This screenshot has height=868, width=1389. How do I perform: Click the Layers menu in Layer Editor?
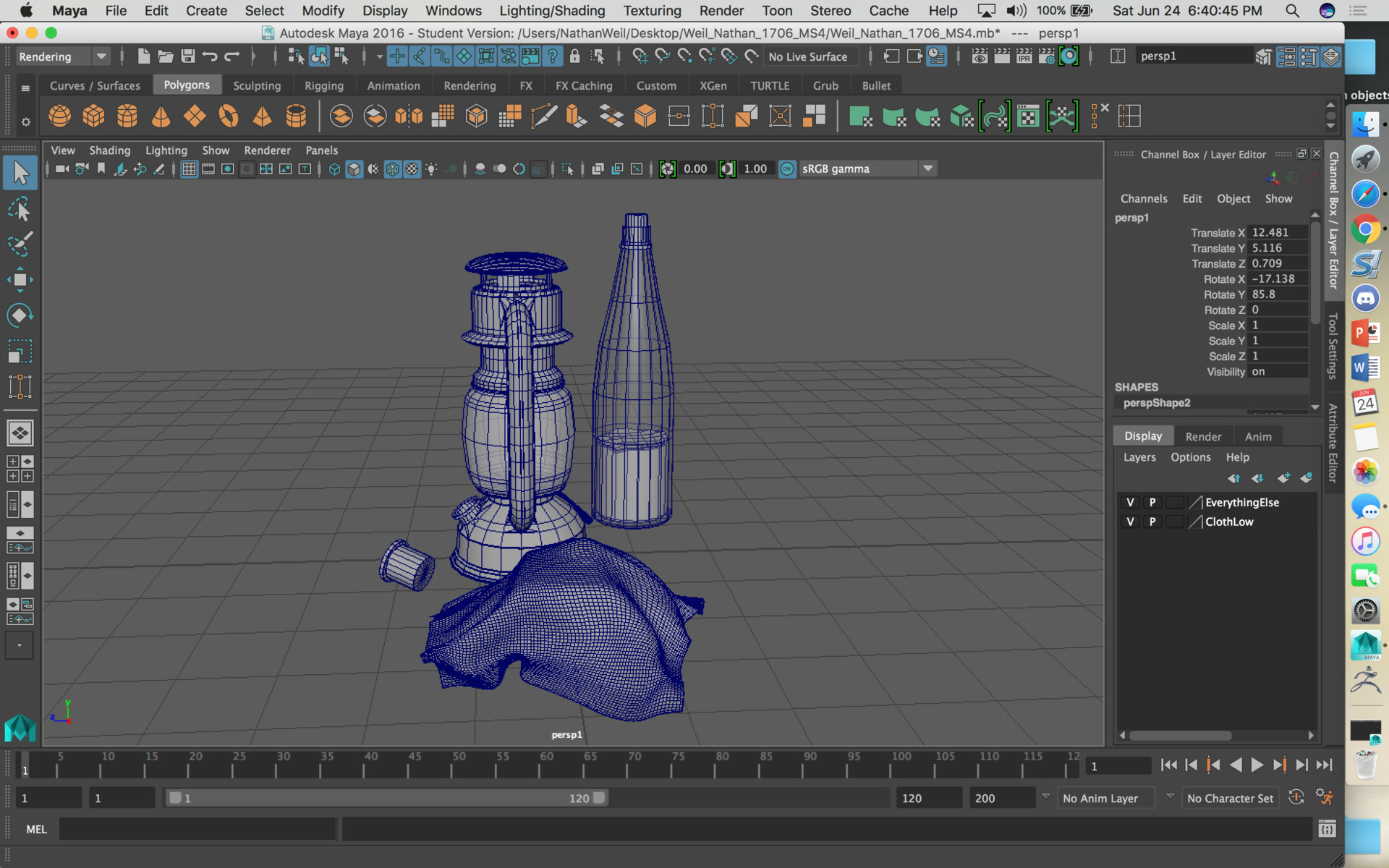click(x=1139, y=457)
